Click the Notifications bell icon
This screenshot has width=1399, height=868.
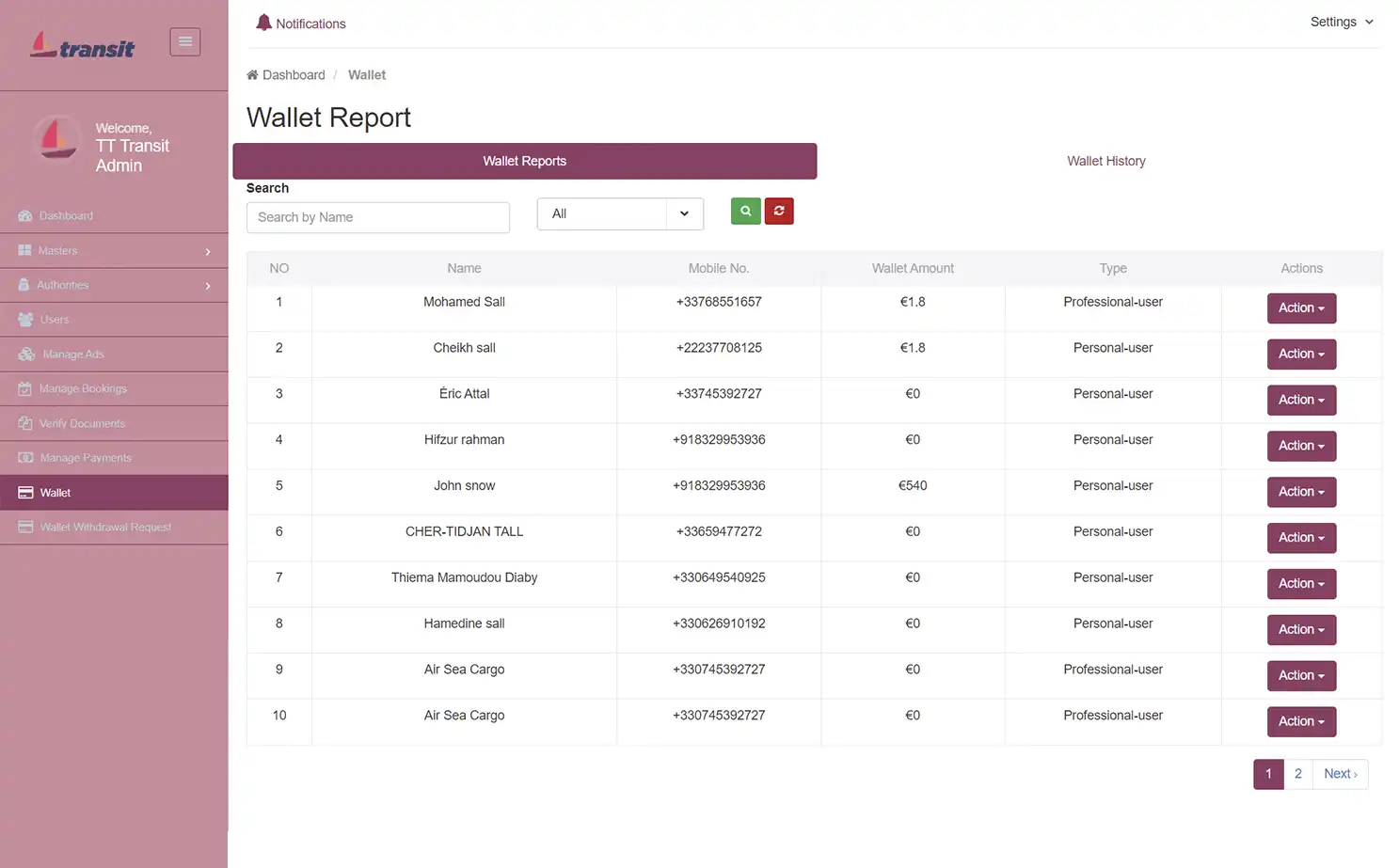(x=264, y=22)
